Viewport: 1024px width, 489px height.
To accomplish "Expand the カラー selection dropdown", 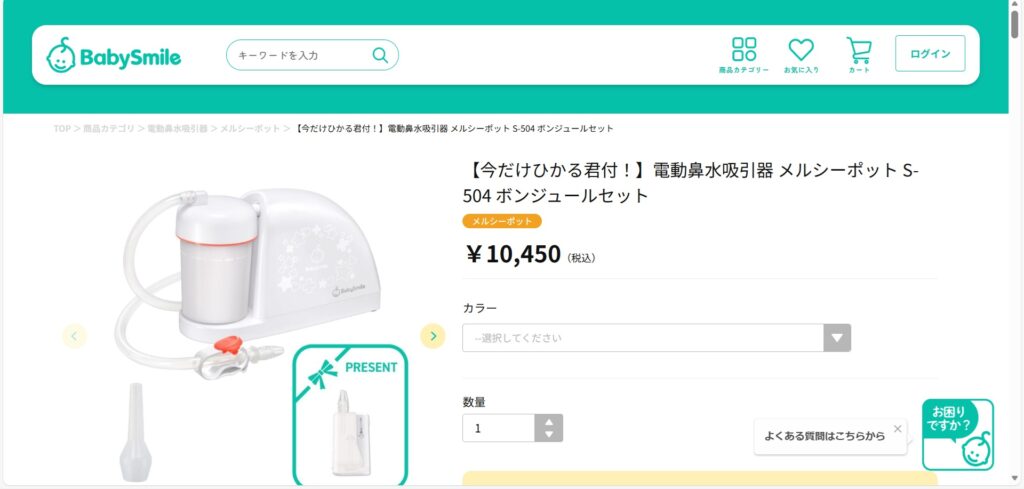I will (x=656, y=338).
